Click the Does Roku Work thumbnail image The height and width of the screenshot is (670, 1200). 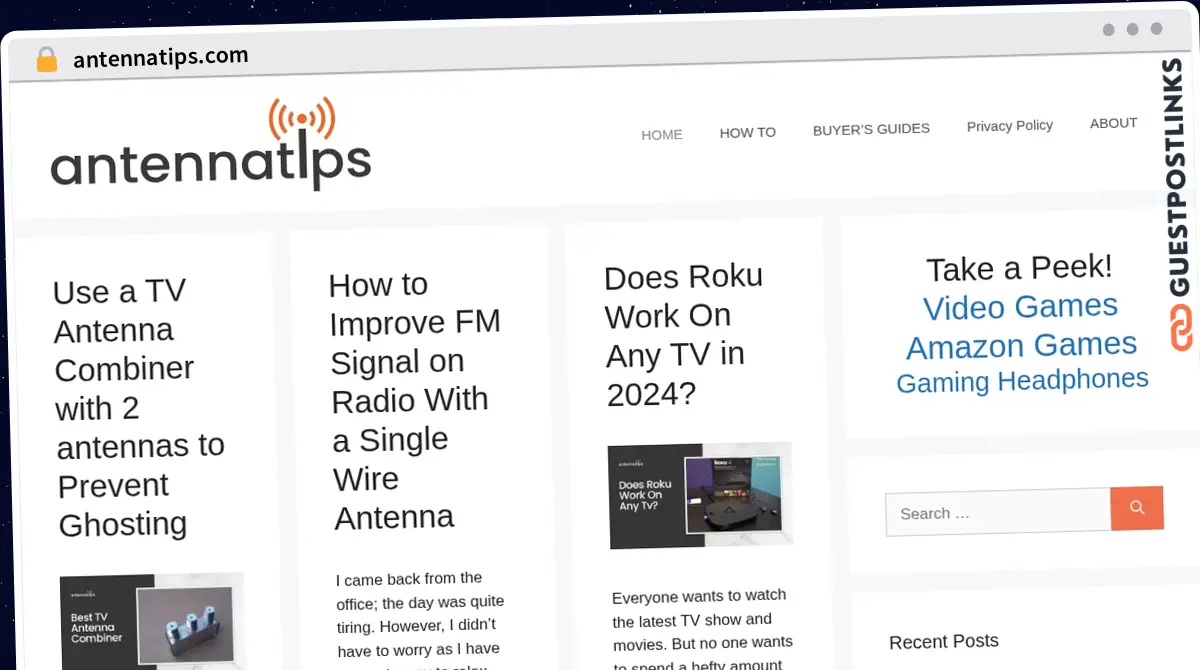pyautogui.click(x=700, y=495)
